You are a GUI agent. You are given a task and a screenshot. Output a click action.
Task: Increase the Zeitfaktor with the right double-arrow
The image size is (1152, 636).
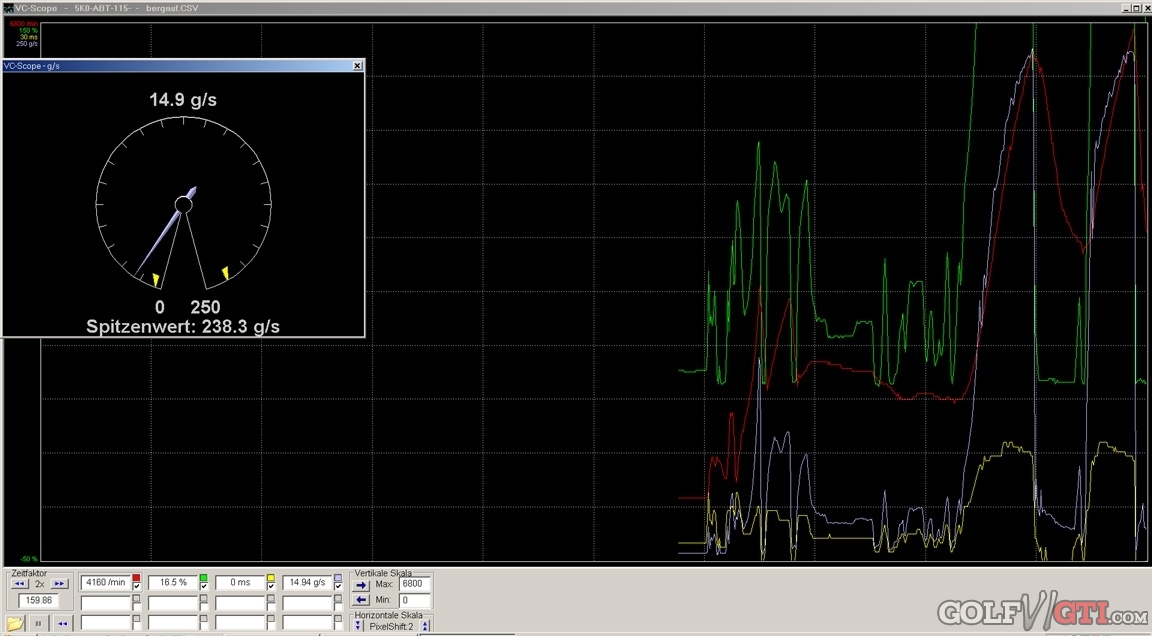tap(60, 584)
